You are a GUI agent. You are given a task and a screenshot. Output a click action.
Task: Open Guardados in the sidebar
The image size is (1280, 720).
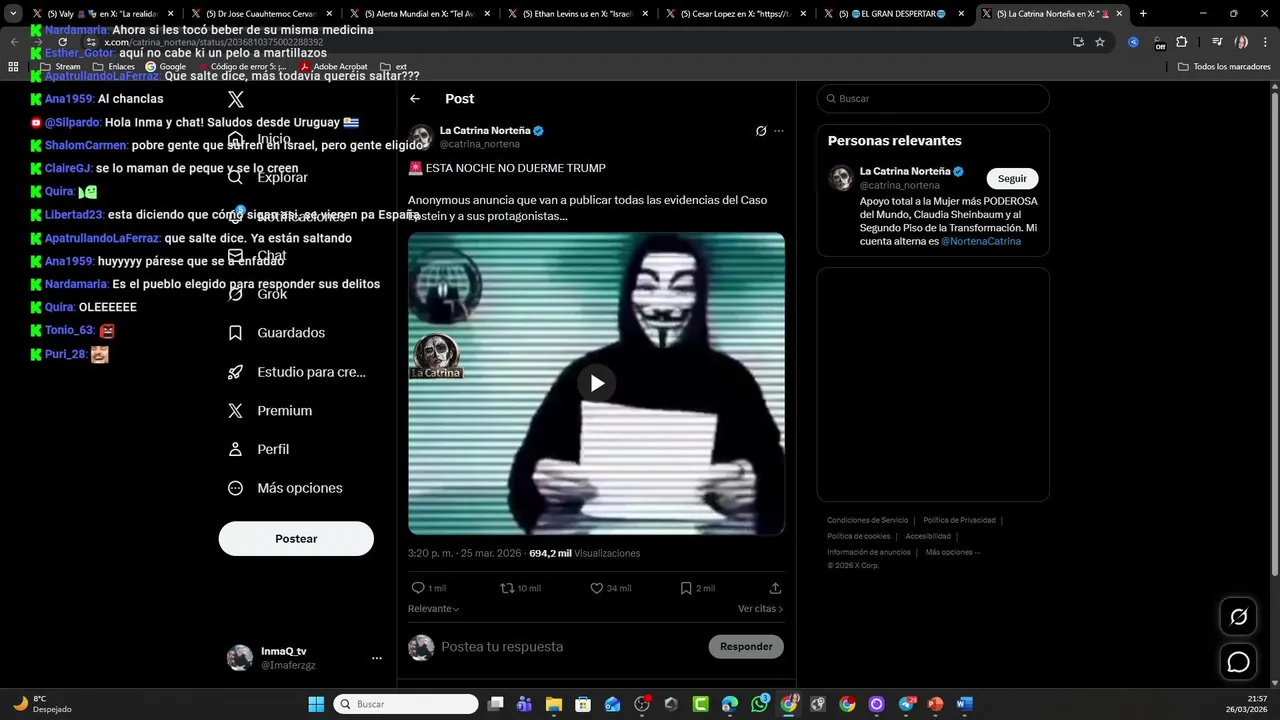pyautogui.click(x=276, y=333)
